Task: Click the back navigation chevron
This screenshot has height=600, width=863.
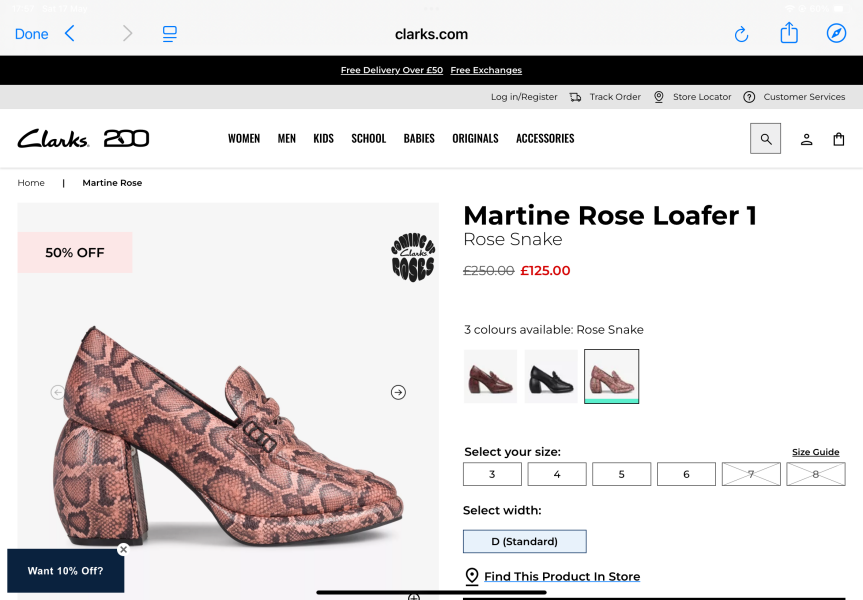Action: (x=68, y=33)
